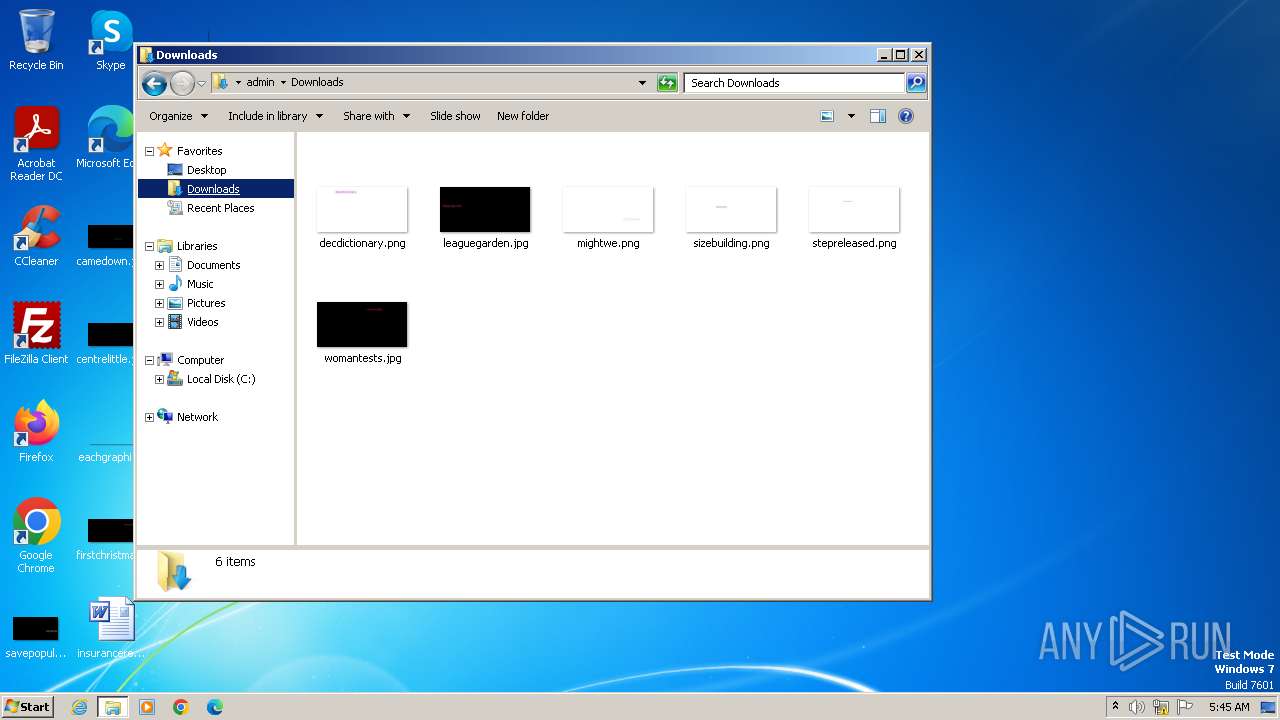The width and height of the screenshot is (1280, 720).
Task: Open recent pages dropdown next to forward arrow
Action: click(201, 83)
